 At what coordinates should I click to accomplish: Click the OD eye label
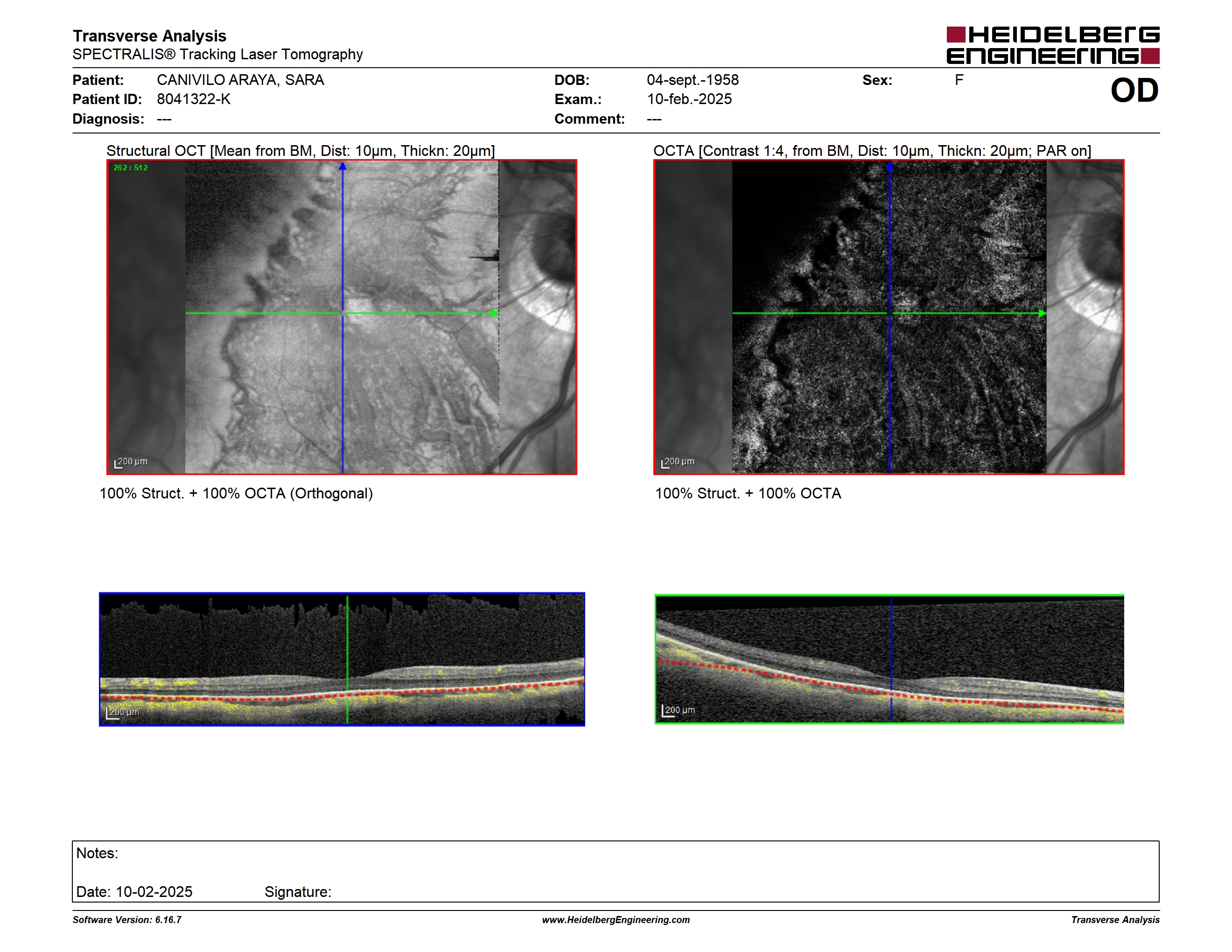point(1134,90)
